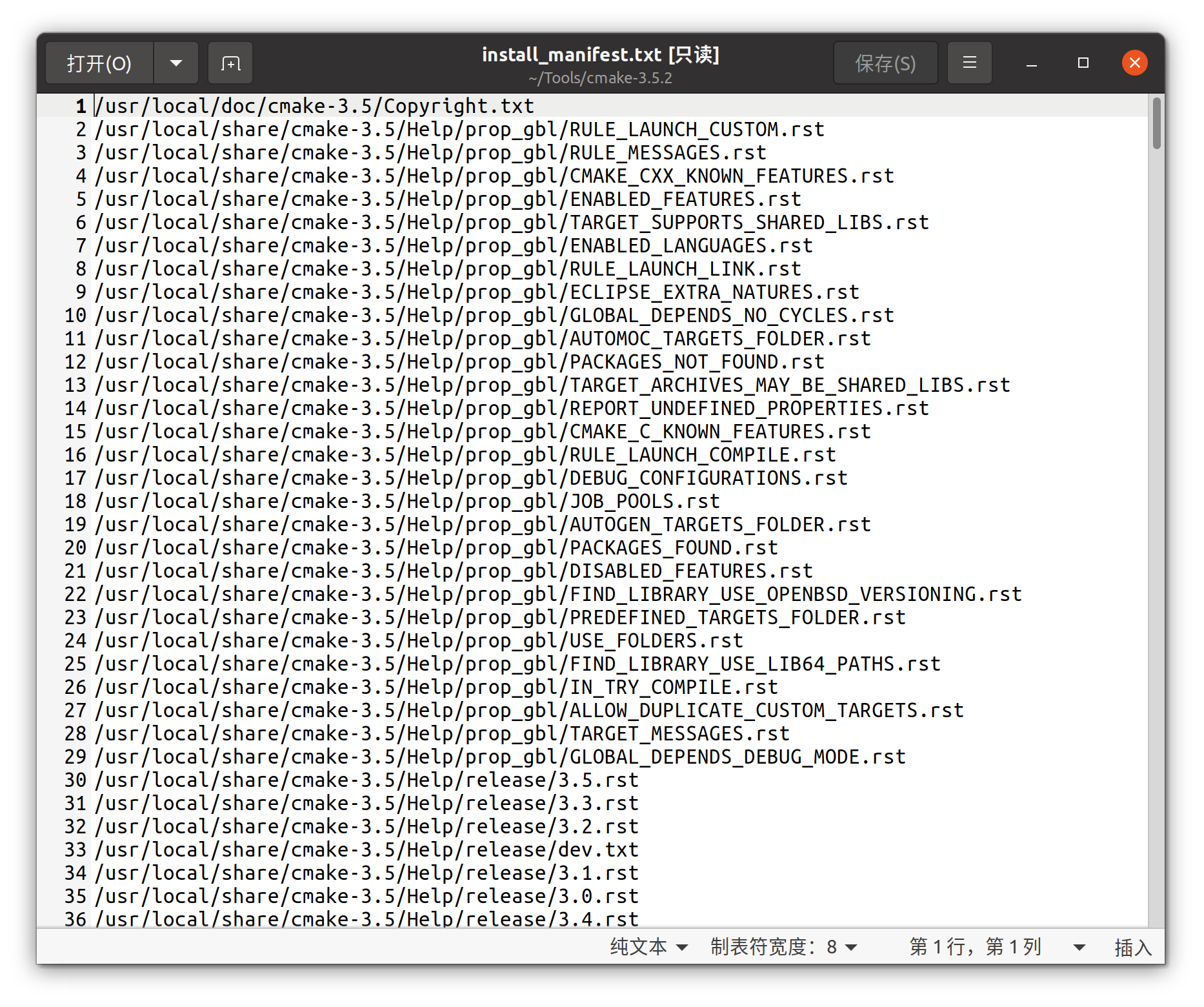Open the 纯文本 syntax highlighting dropdown
1204x1007 pixels.
647,947
